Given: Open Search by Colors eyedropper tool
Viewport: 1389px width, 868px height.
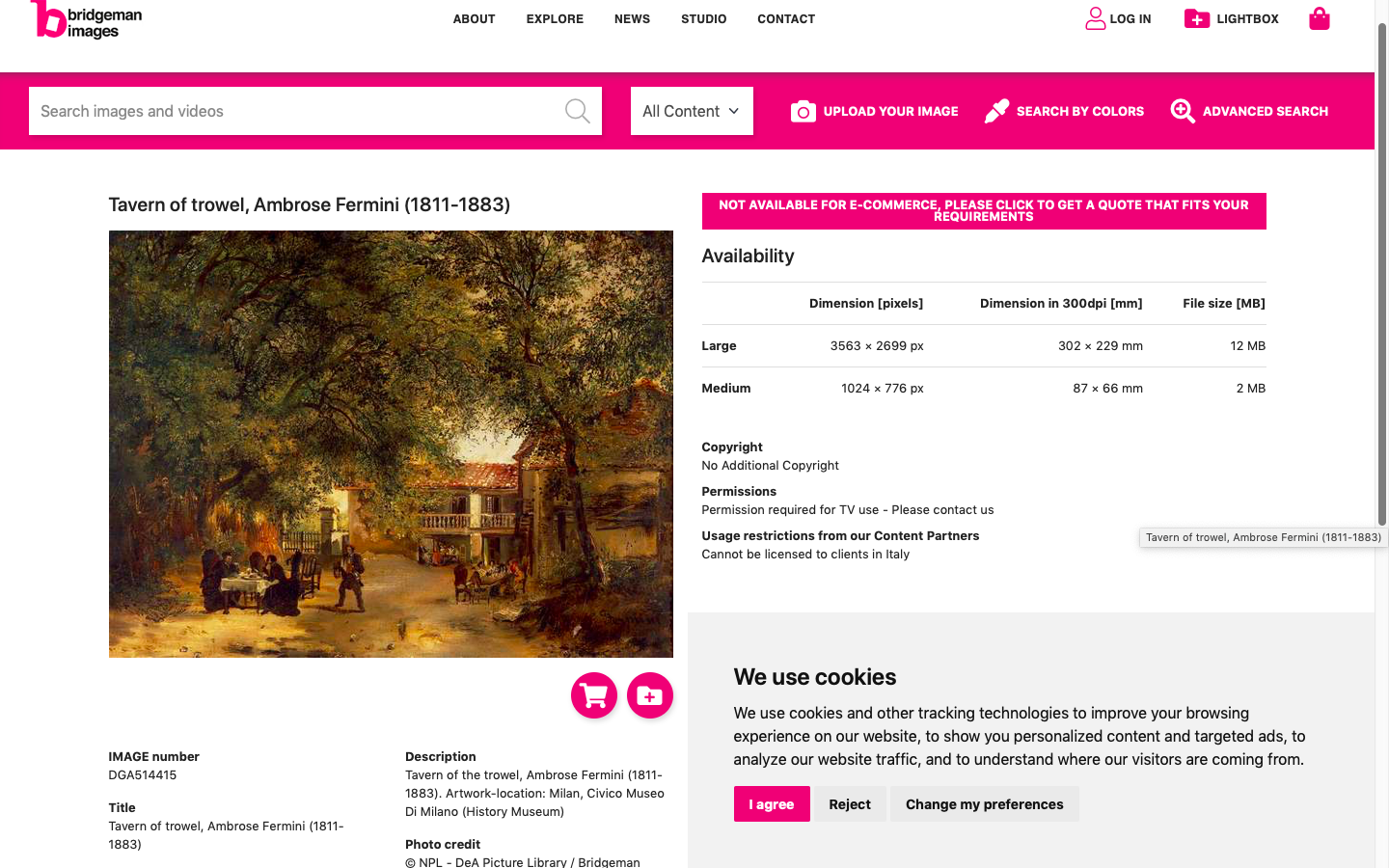Looking at the screenshot, I should pos(996,111).
